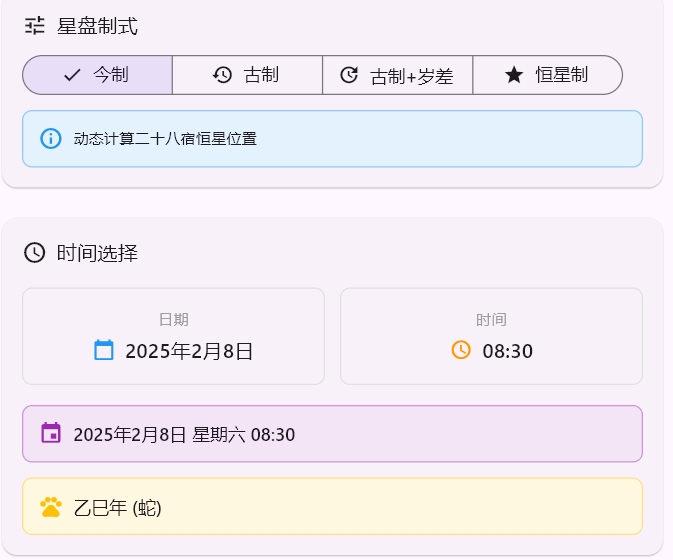Click the orange clock time icon

461,350
